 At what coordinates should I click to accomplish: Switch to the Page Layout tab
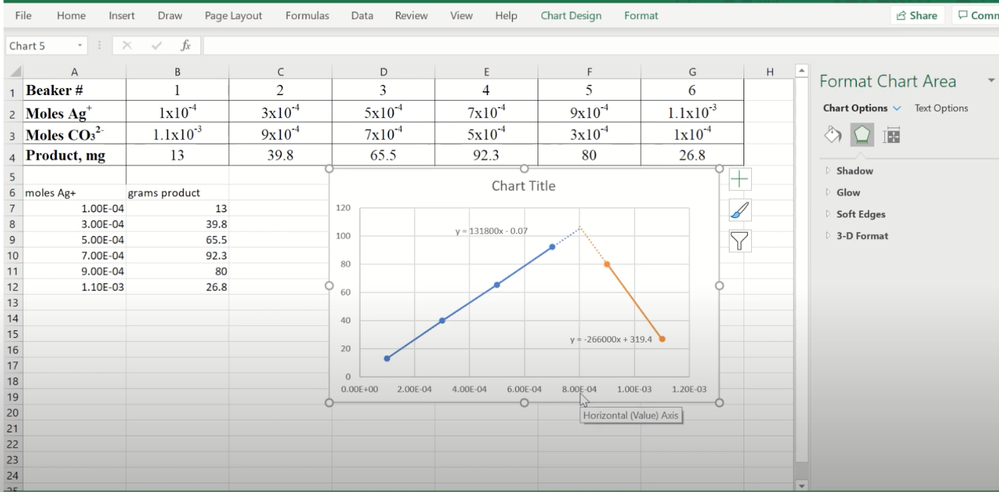tap(233, 16)
